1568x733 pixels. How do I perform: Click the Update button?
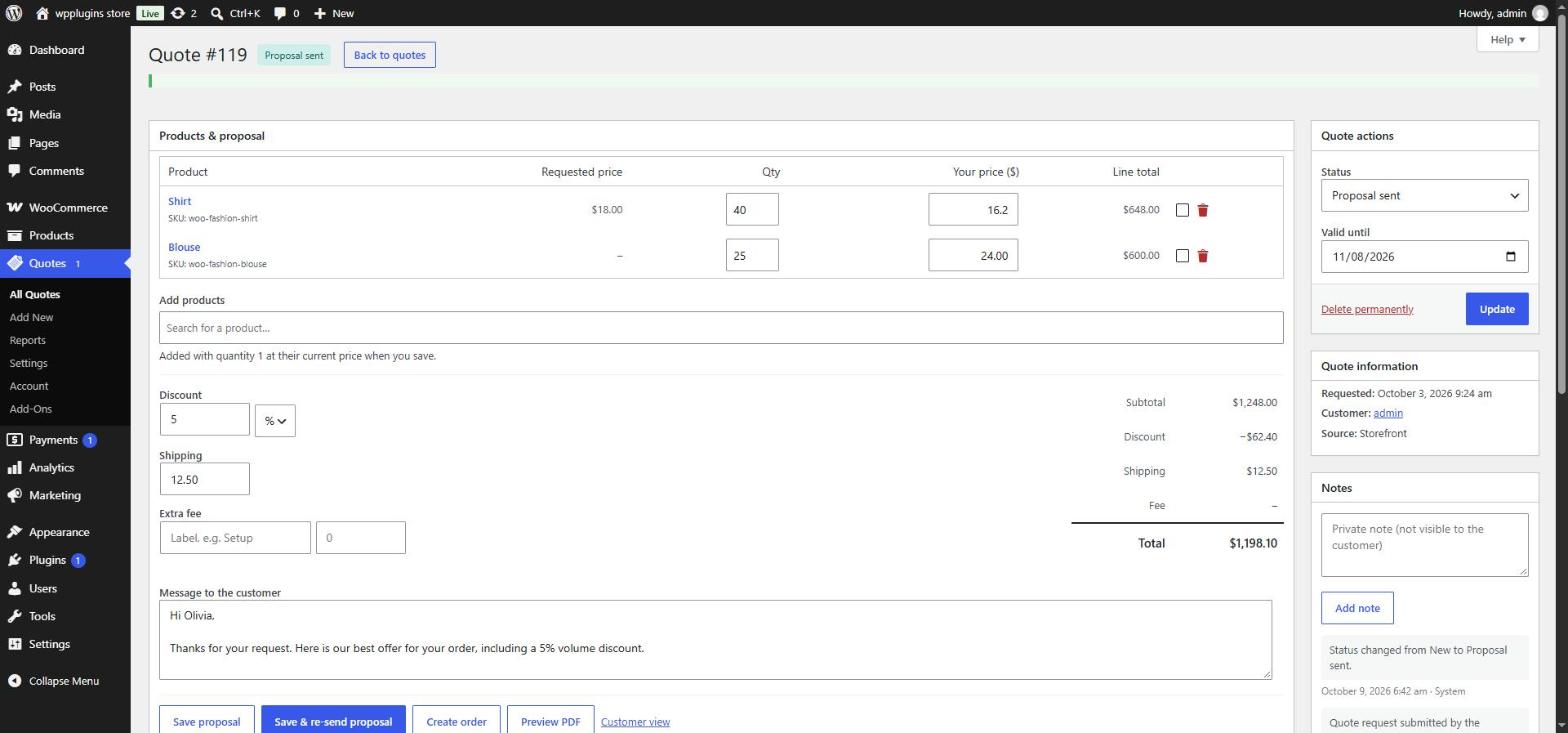point(1497,309)
